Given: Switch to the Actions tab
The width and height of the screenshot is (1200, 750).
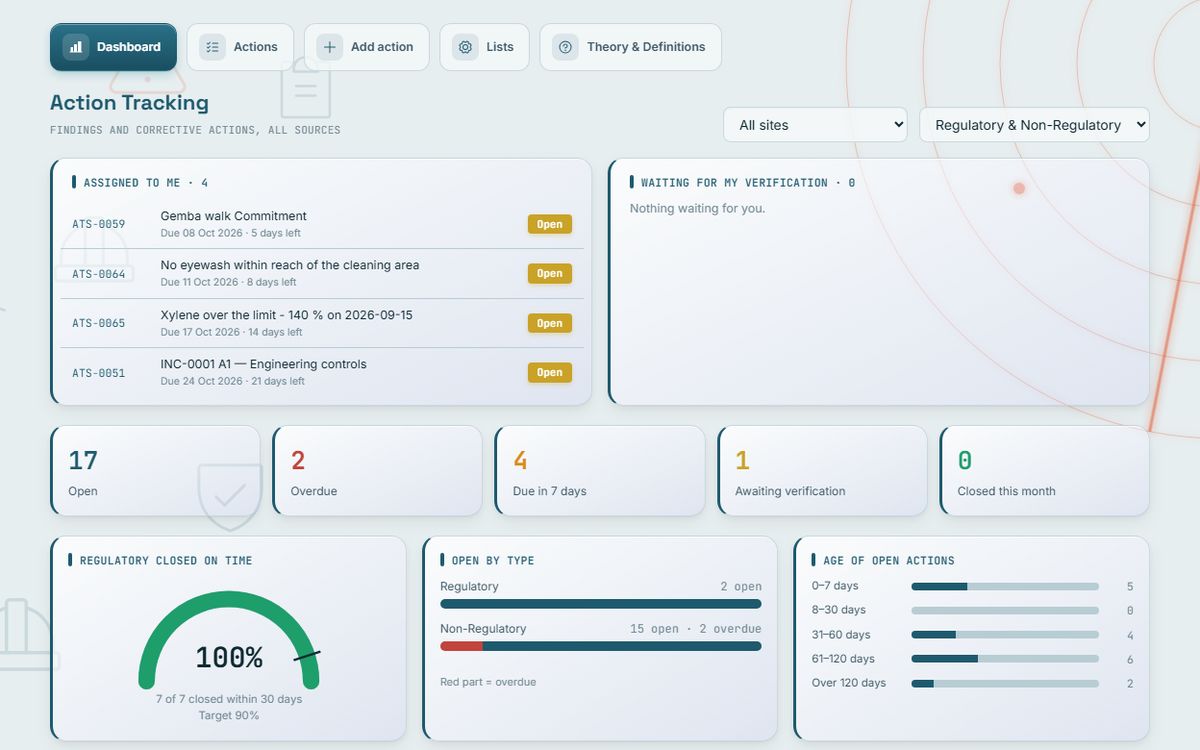Looking at the screenshot, I should click(x=240, y=47).
